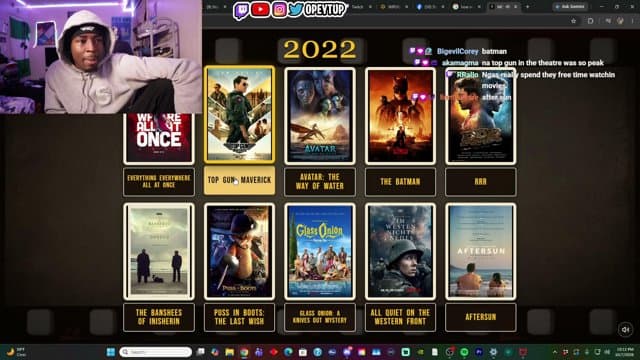Image resolution: width=640 pixels, height=360 pixels.
Task: Click the taskbar search box
Action: tap(156, 352)
